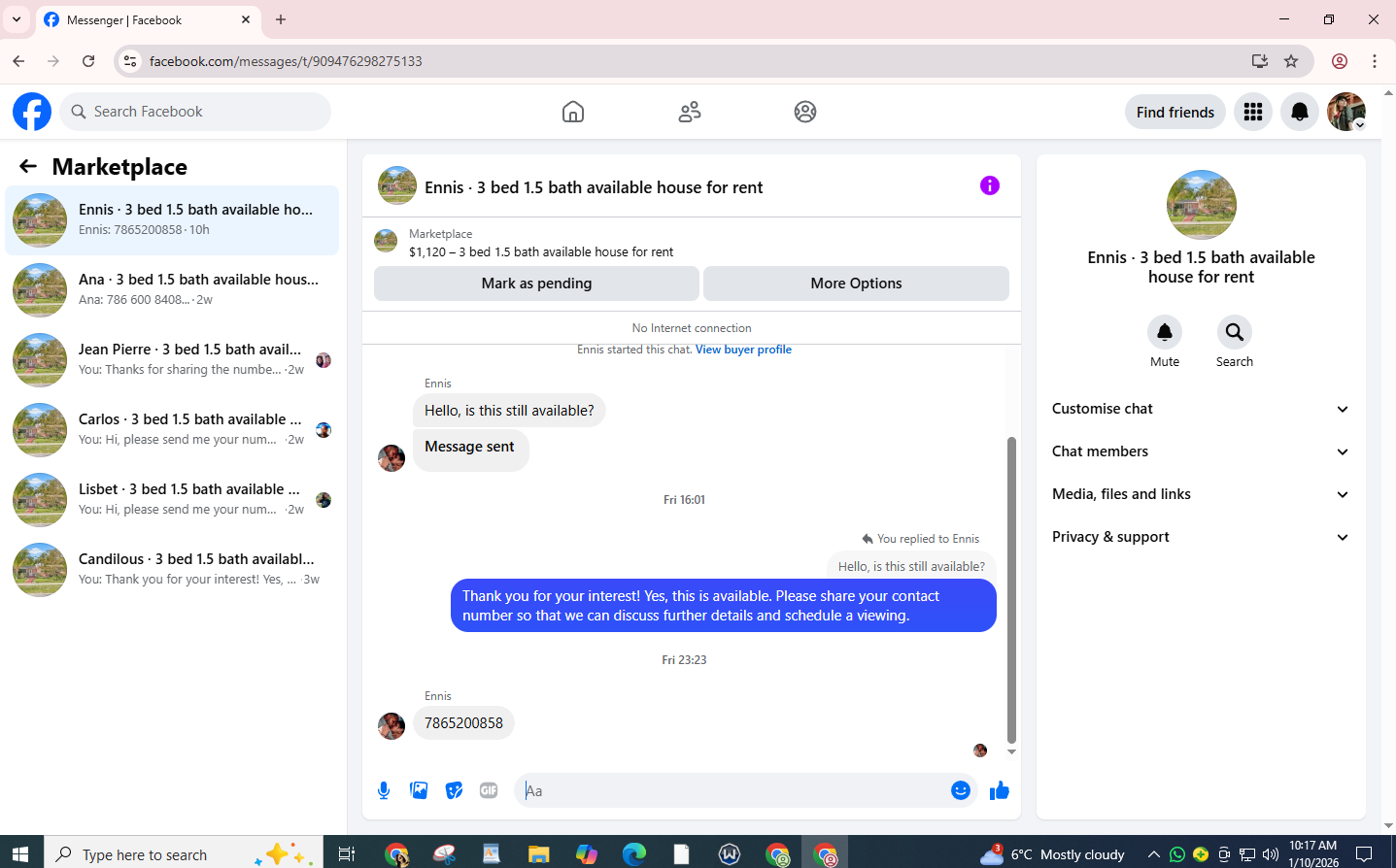Image resolution: width=1396 pixels, height=868 pixels.
Task: Expand Privacy & support section
Action: pos(1201,537)
